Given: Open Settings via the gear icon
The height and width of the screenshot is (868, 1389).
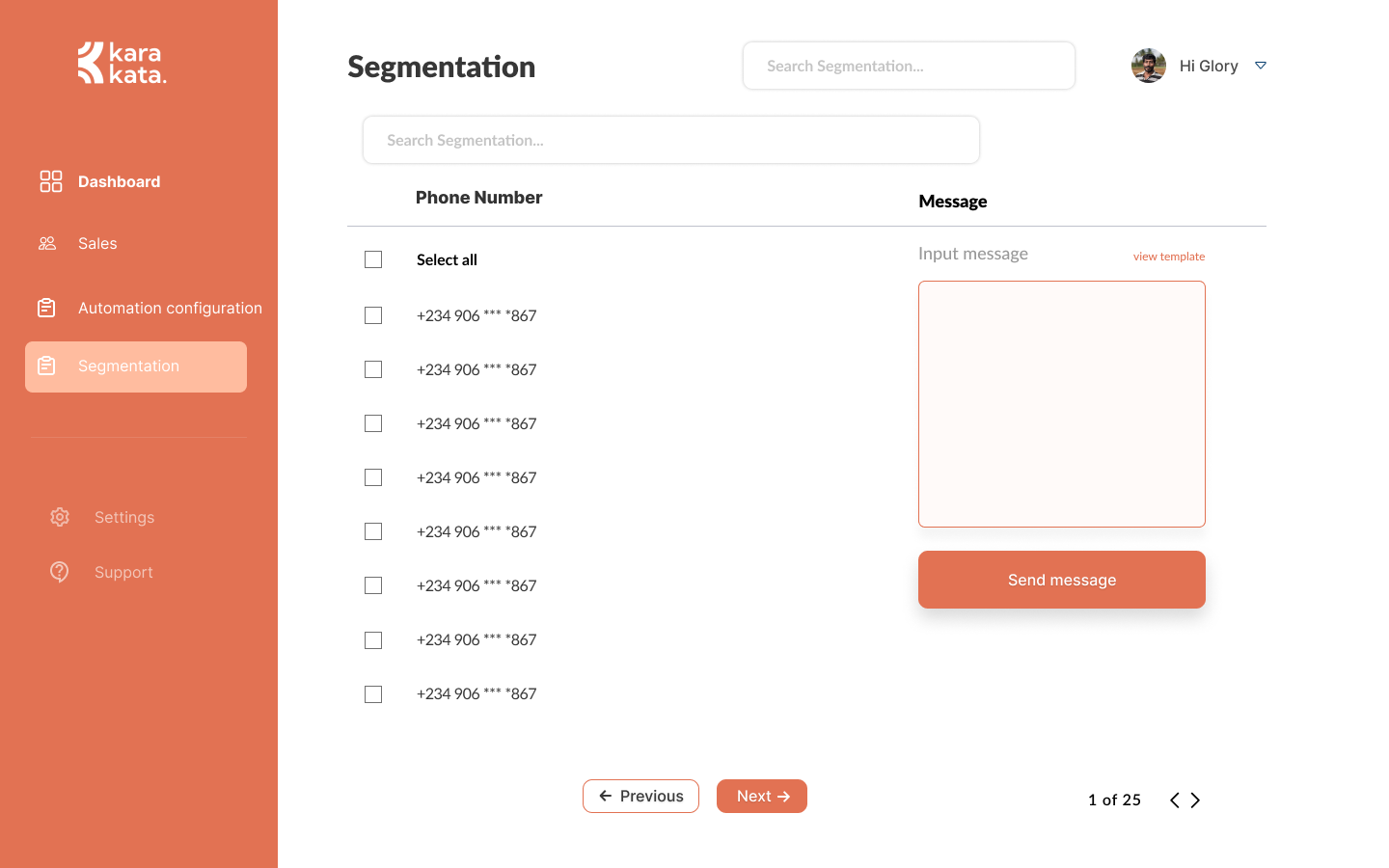Looking at the screenshot, I should pos(59,517).
